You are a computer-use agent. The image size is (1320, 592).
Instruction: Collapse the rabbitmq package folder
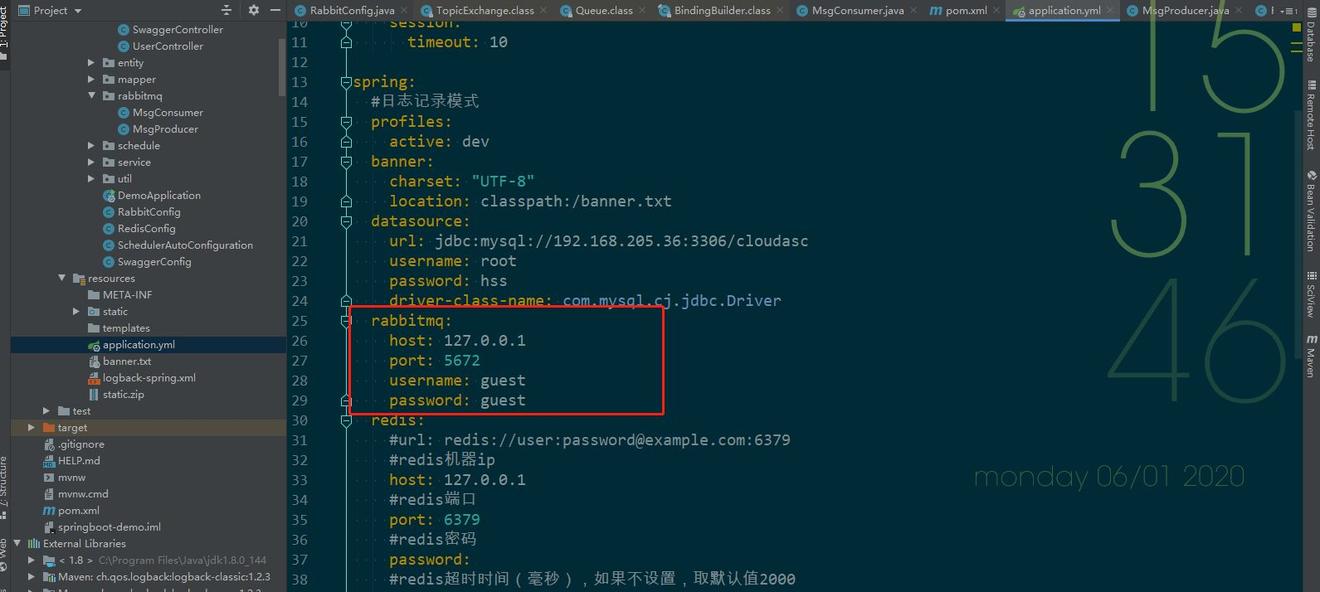(90, 95)
